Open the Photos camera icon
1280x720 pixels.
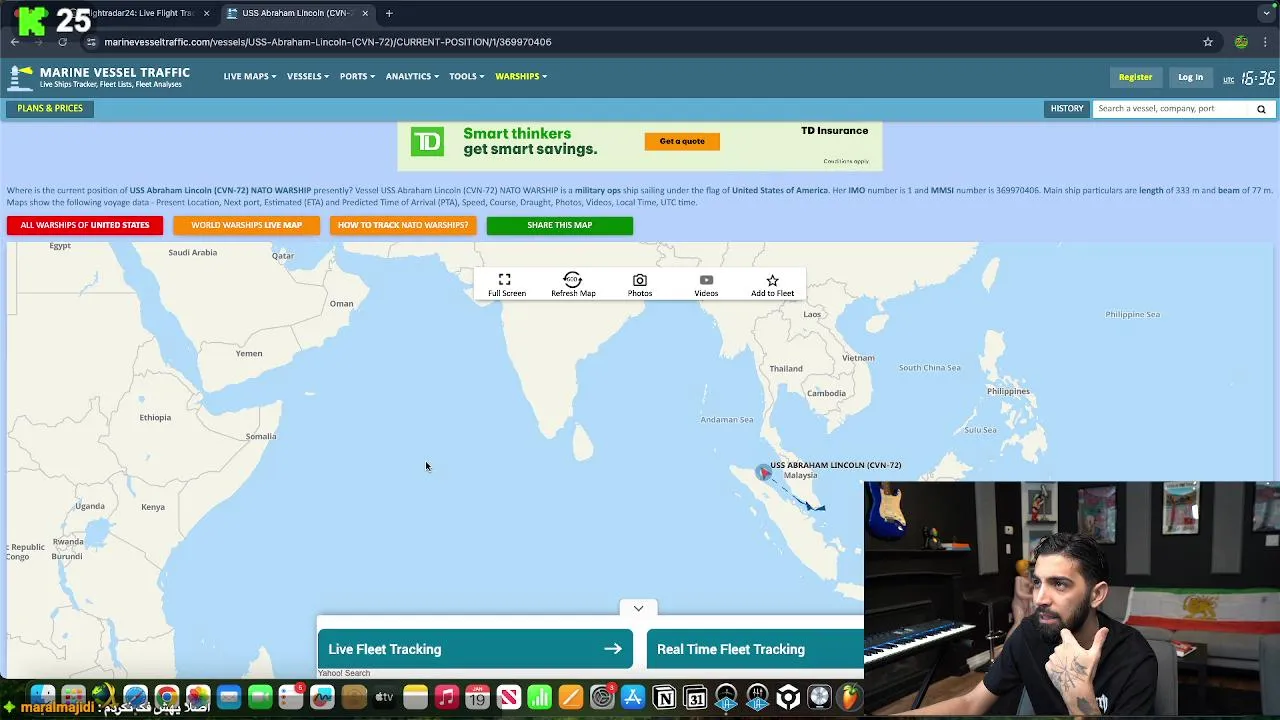tap(640, 280)
